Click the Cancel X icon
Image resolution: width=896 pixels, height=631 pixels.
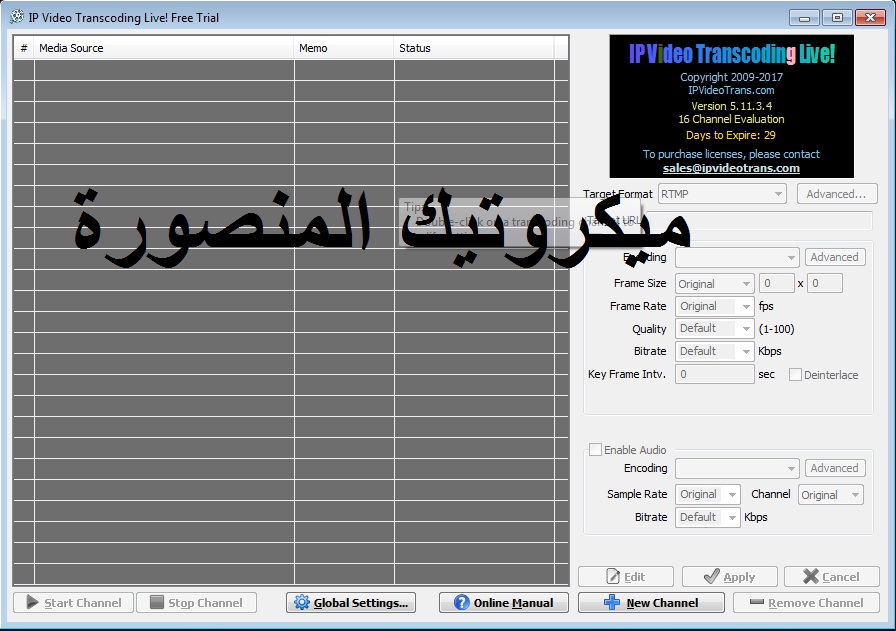tap(812, 576)
